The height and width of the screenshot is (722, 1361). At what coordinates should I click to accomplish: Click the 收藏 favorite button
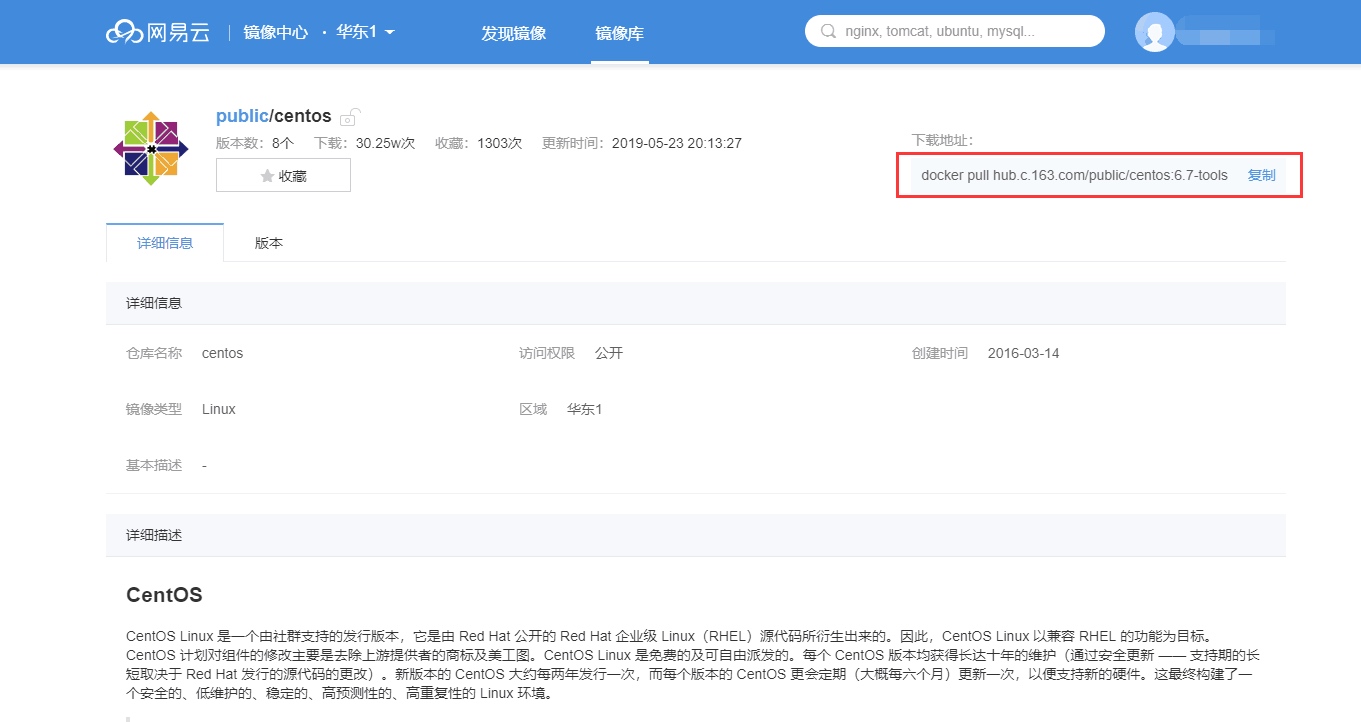tap(283, 175)
